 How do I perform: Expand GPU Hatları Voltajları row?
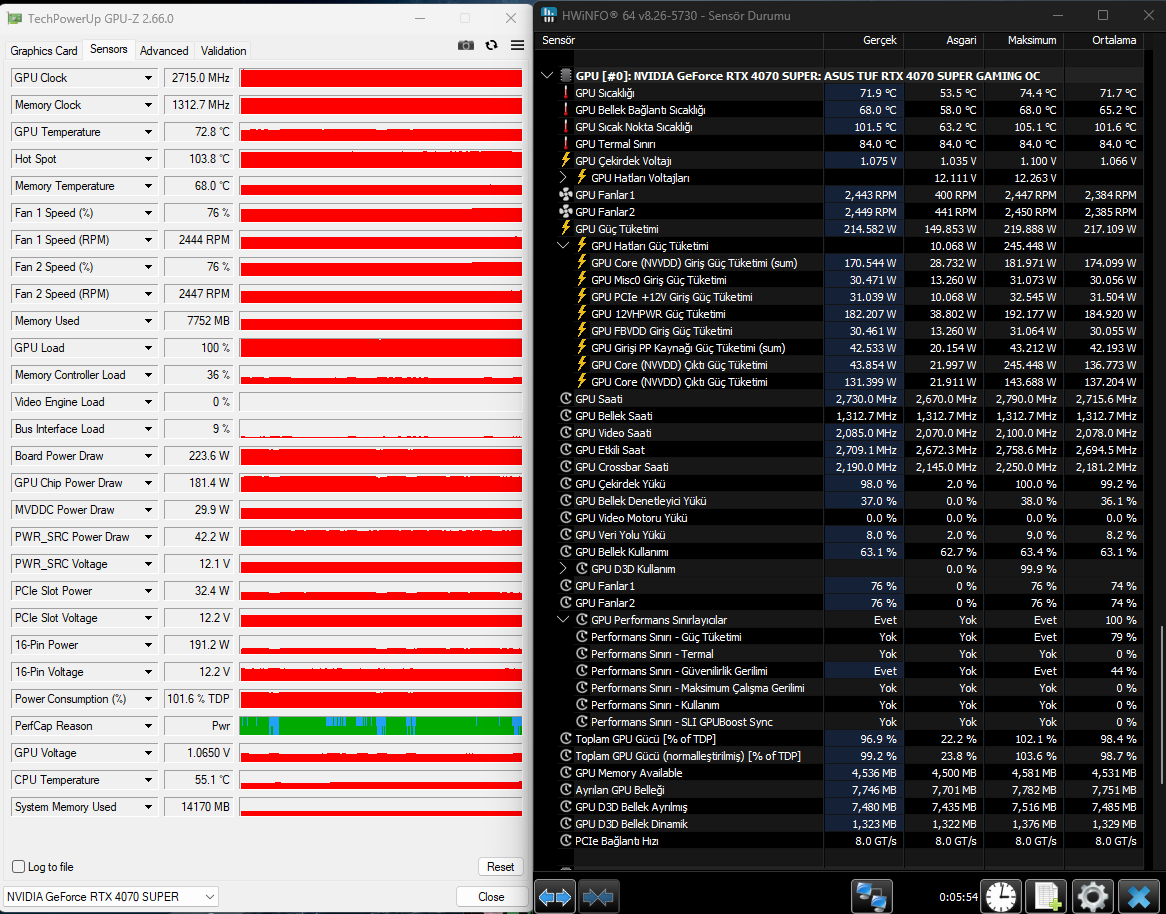pos(563,178)
